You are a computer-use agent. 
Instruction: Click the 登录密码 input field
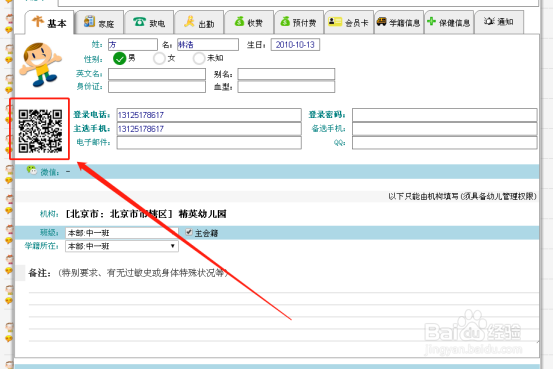[x=444, y=115]
